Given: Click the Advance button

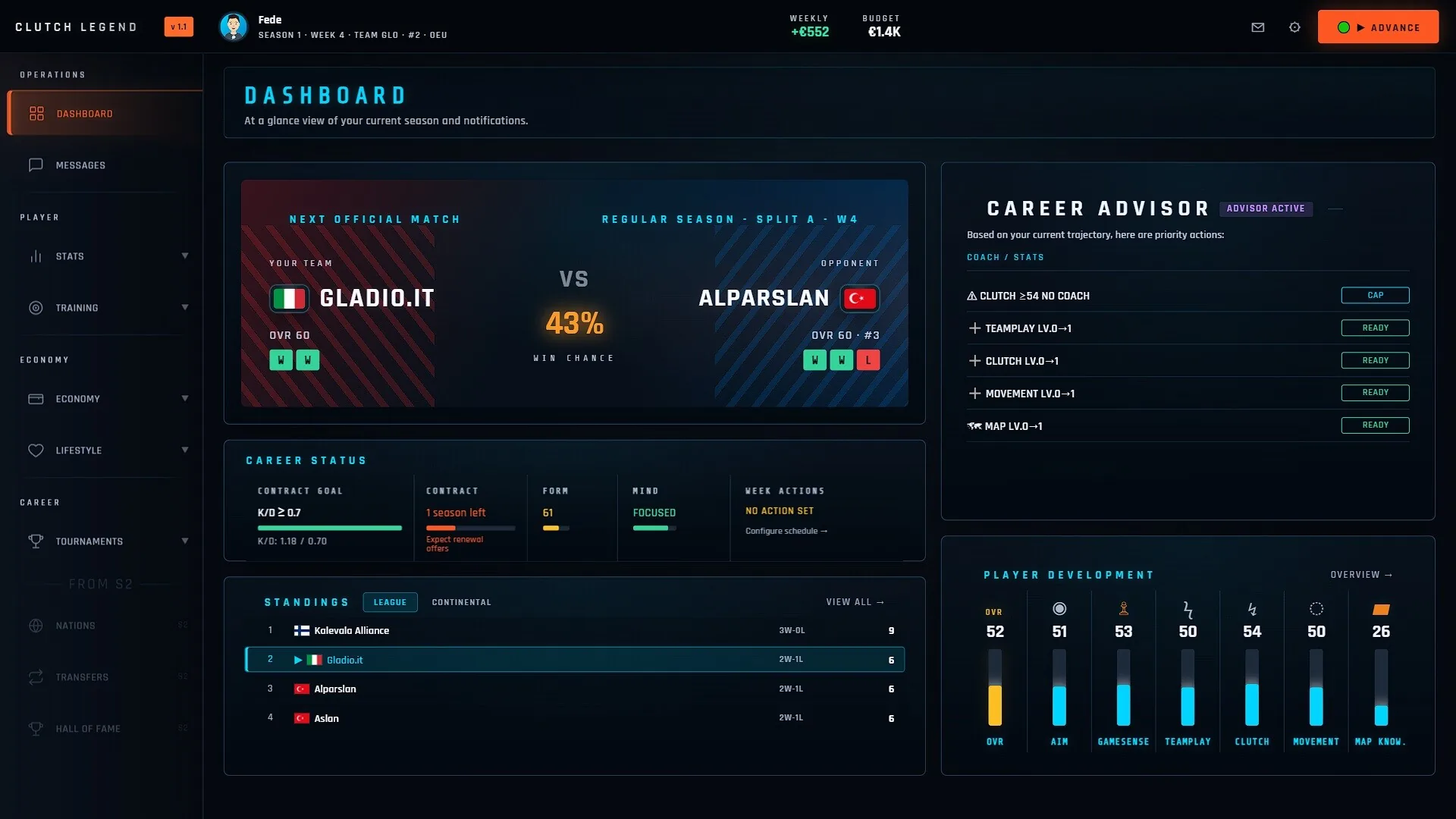Looking at the screenshot, I should pyautogui.click(x=1378, y=27).
